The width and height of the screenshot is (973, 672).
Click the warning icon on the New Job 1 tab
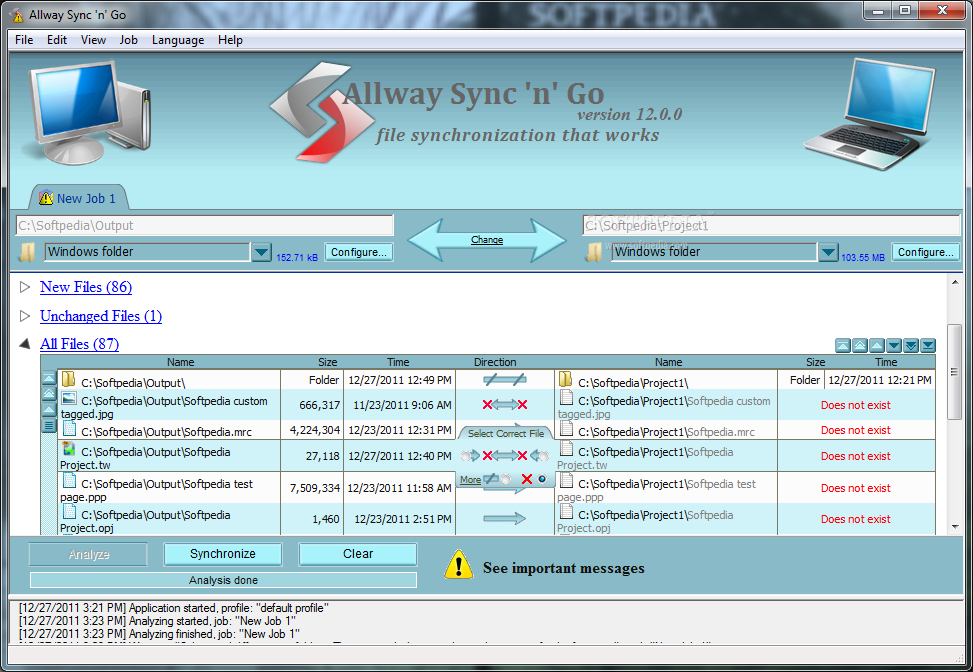click(46, 198)
